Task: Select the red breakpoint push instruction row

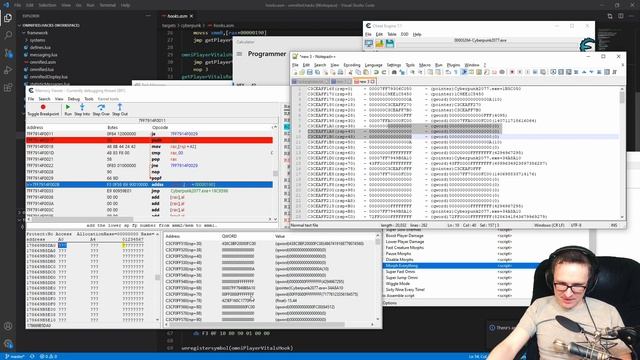Action: point(149,140)
